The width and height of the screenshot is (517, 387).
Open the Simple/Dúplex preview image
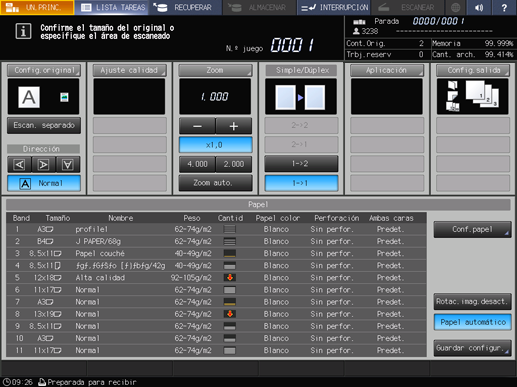coord(301,97)
